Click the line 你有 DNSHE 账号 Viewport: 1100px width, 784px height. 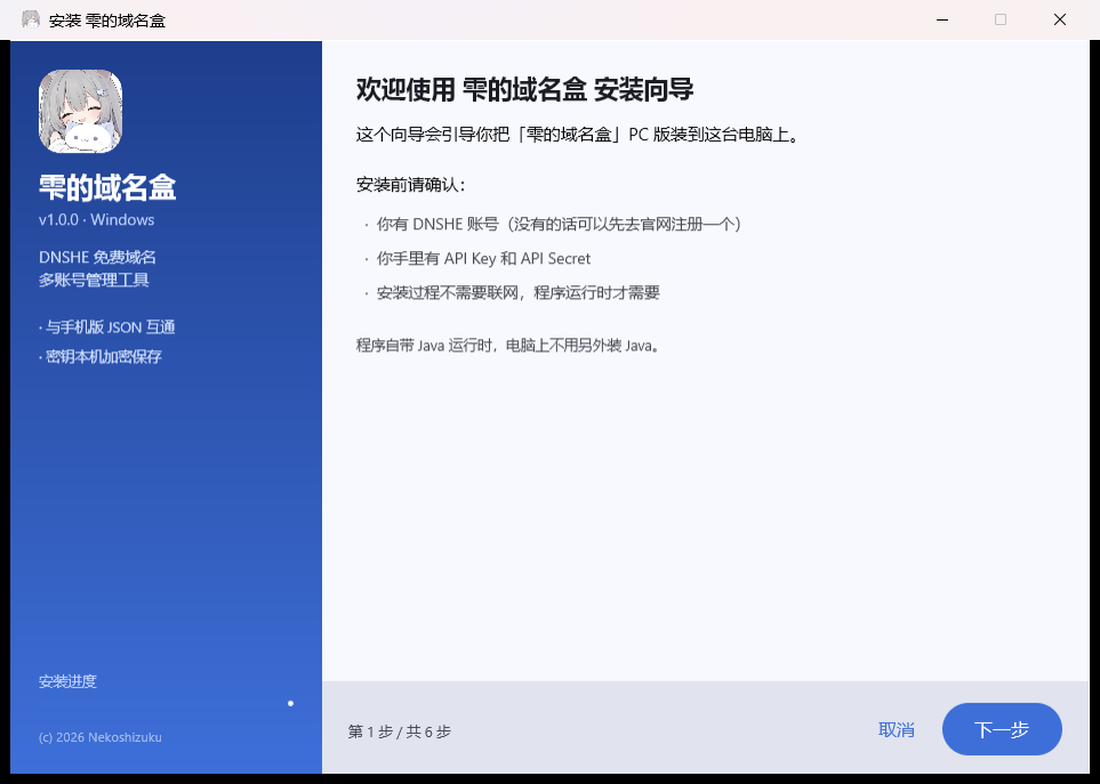point(559,224)
